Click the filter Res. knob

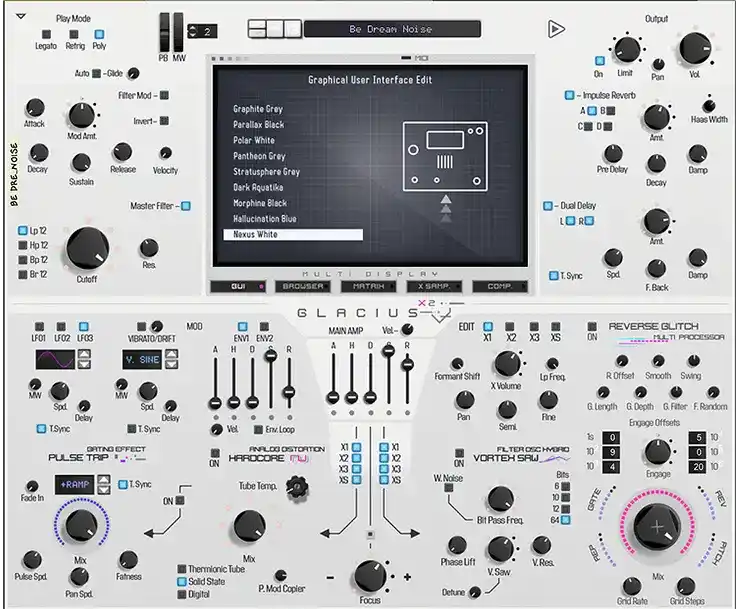[x=149, y=248]
